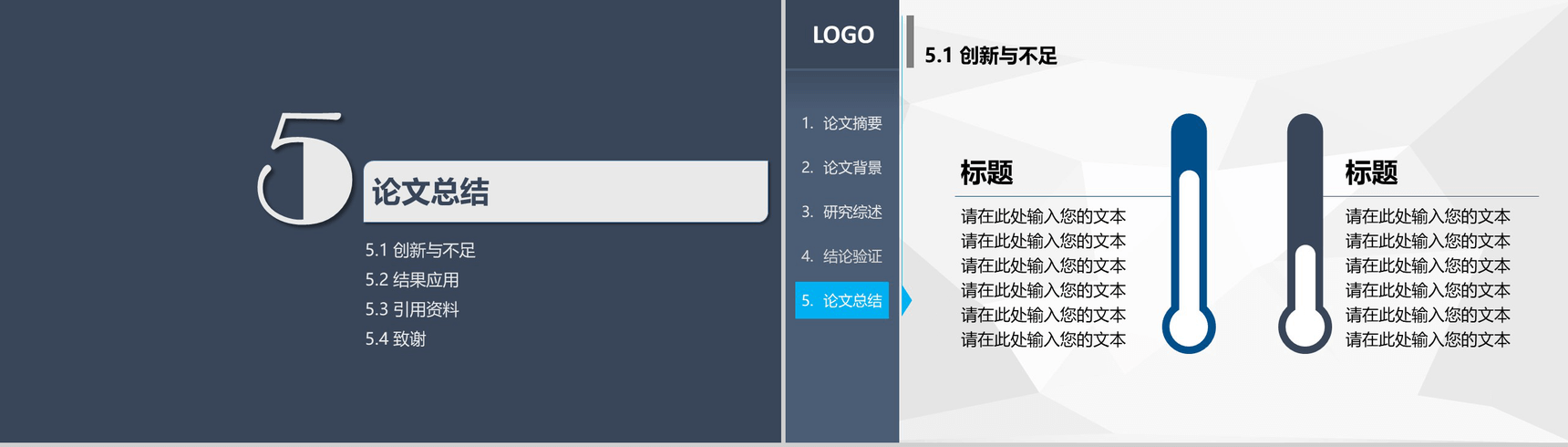Click the 5.1 创新与不足 slide header

click(991, 56)
